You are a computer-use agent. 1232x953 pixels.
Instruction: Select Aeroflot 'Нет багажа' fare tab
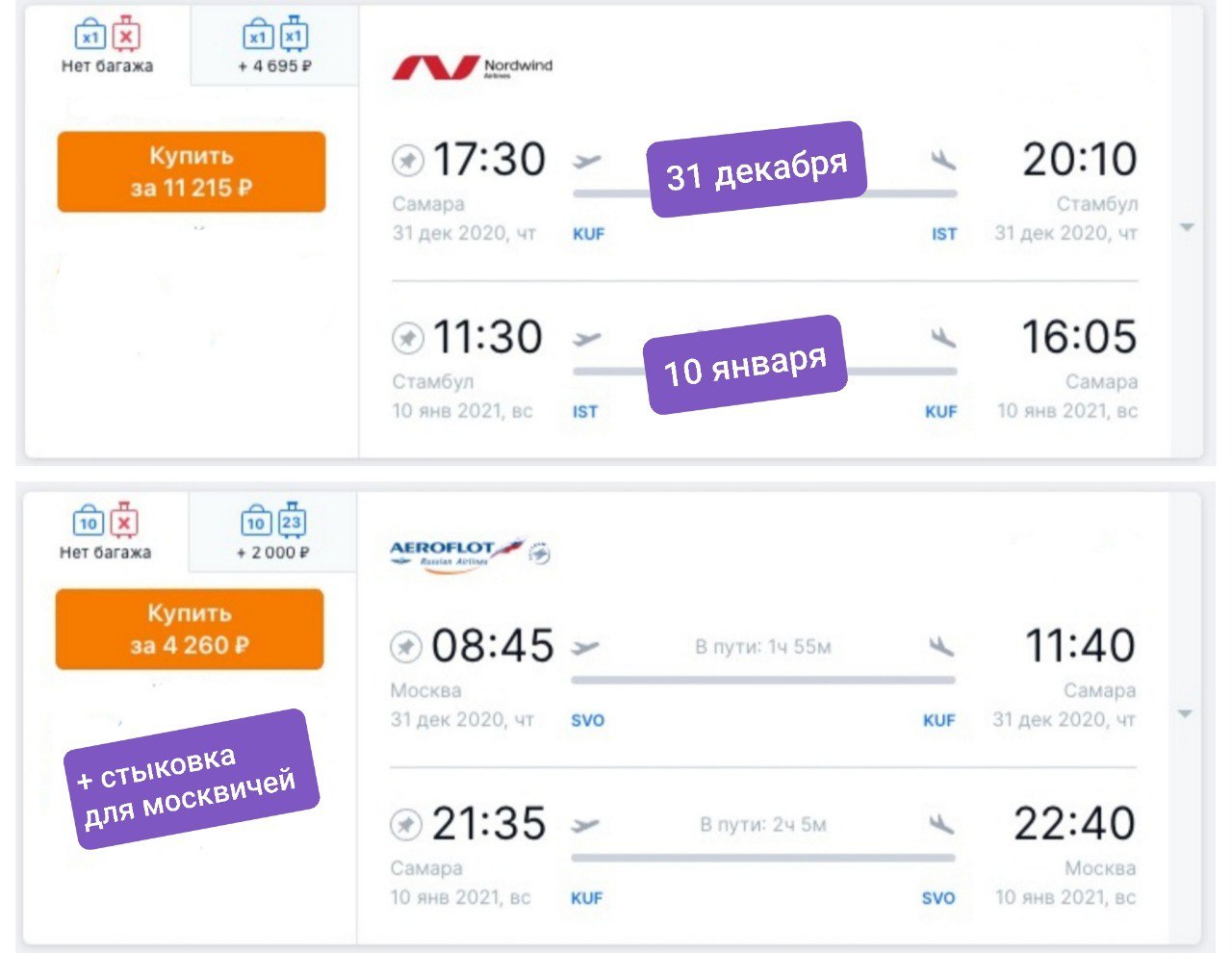[105, 534]
